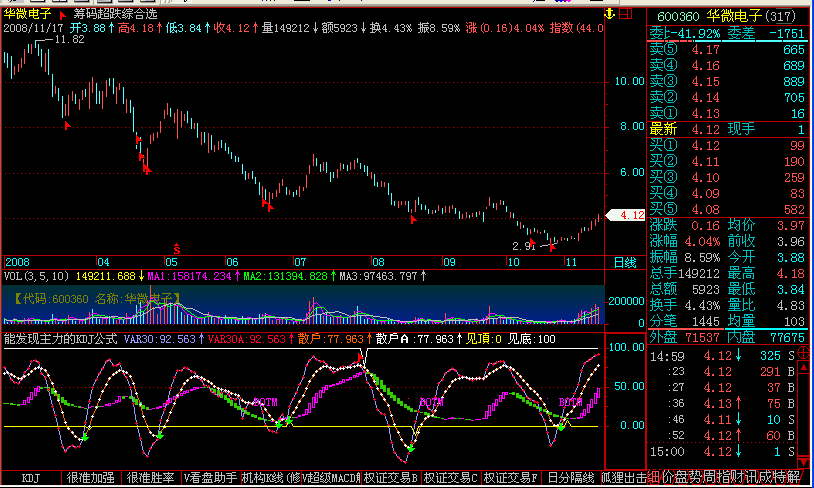Image resolution: width=814 pixels, height=488 pixels.
Task: Click the 卖① 4.13 ask row
Action: 727,114
